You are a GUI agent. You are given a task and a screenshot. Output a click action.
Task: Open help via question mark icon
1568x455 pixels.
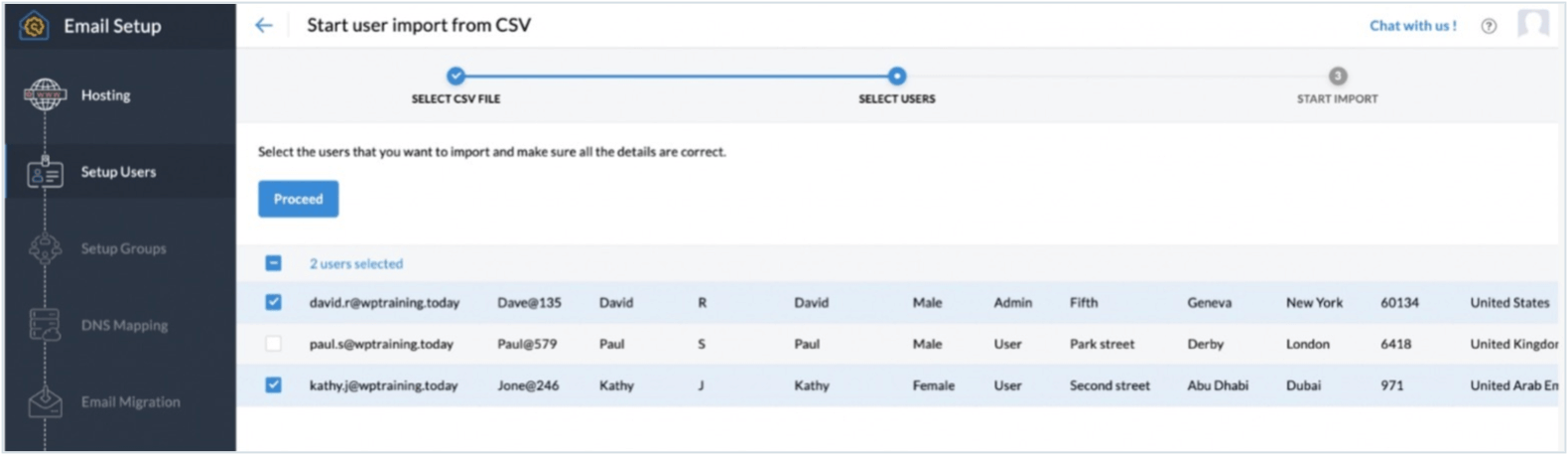pos(1488,27)
